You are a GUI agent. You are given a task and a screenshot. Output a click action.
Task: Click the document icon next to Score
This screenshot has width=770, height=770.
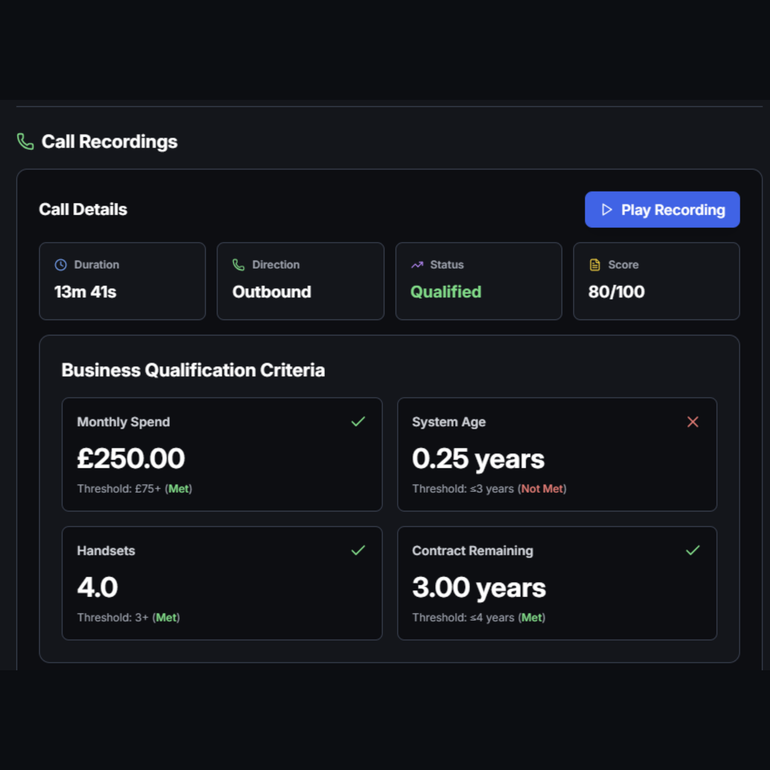(595, 265)
